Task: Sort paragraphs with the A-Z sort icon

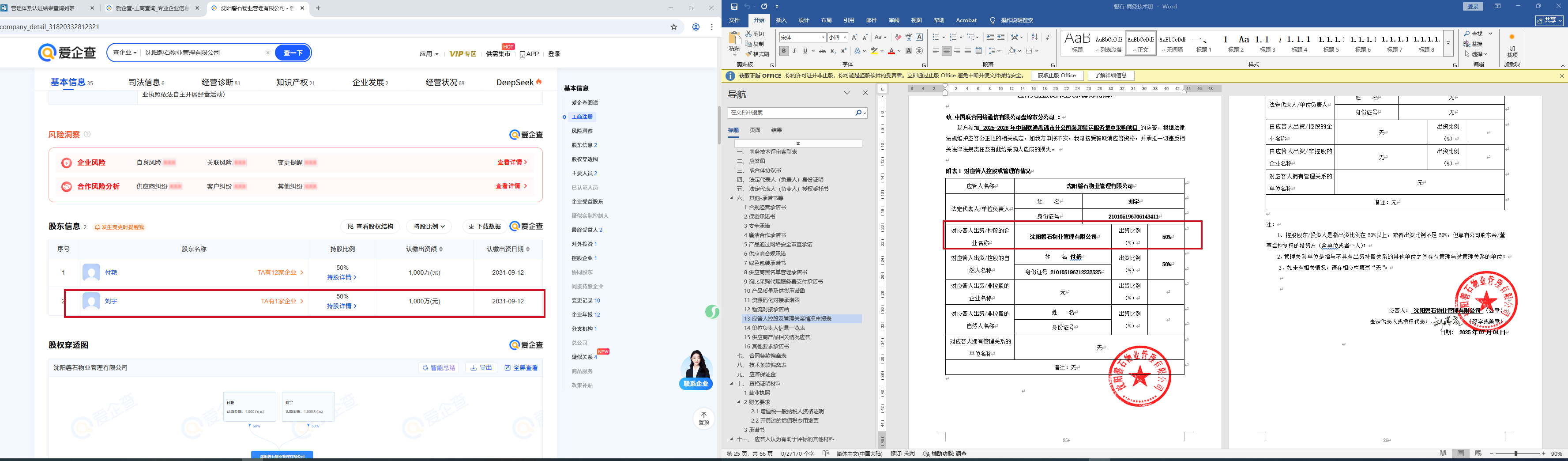Action: tap(1034, 37)
